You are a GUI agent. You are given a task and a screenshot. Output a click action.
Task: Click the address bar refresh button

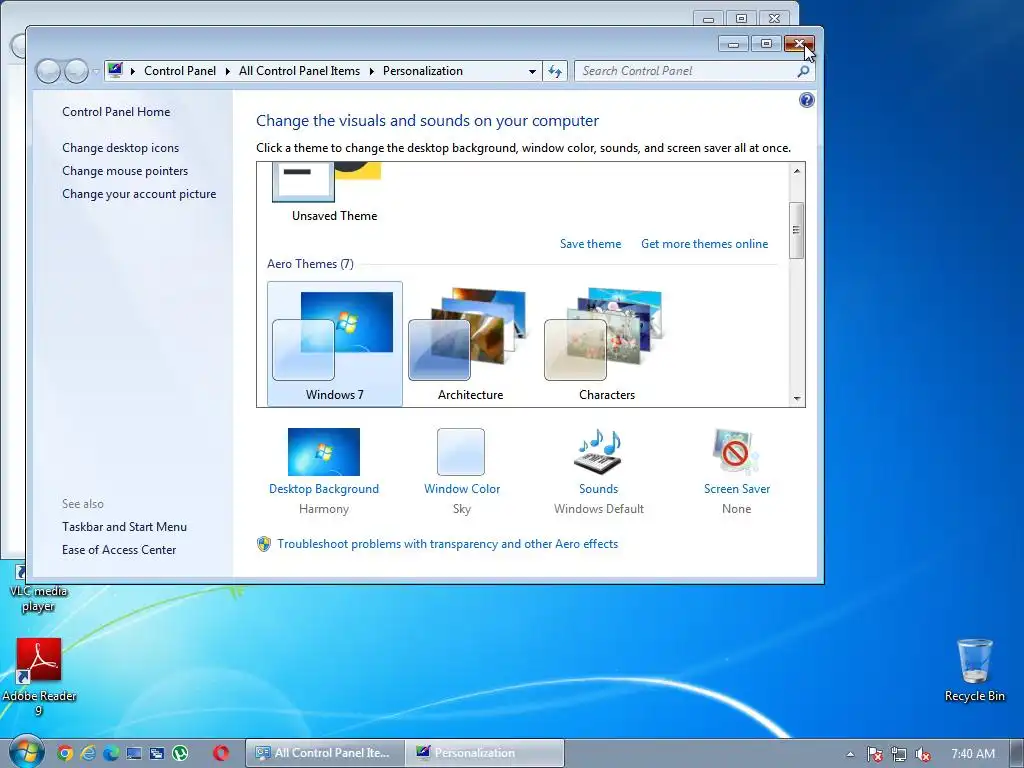coord(554,71)
